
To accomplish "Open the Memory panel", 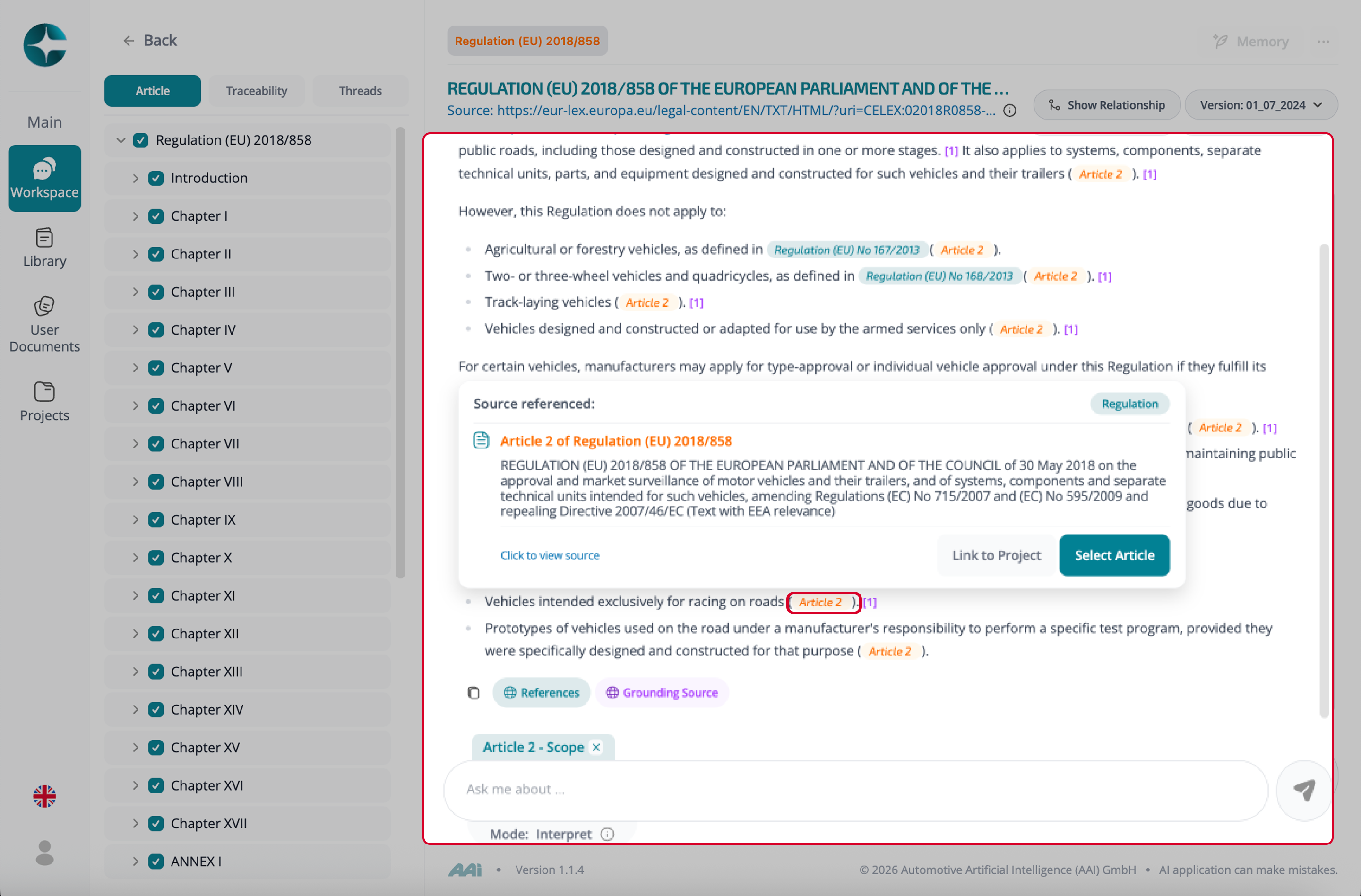I will coord(1250,42).
